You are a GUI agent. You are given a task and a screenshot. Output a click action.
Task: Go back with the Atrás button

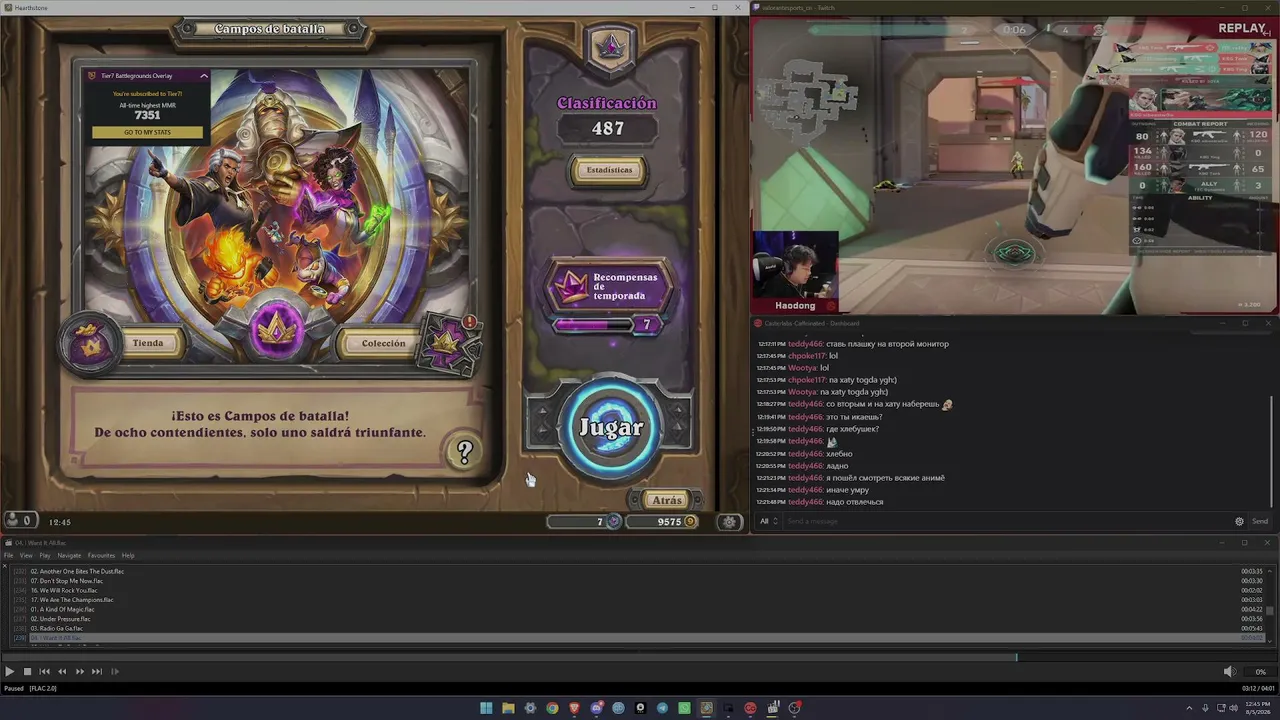(665, 500)
